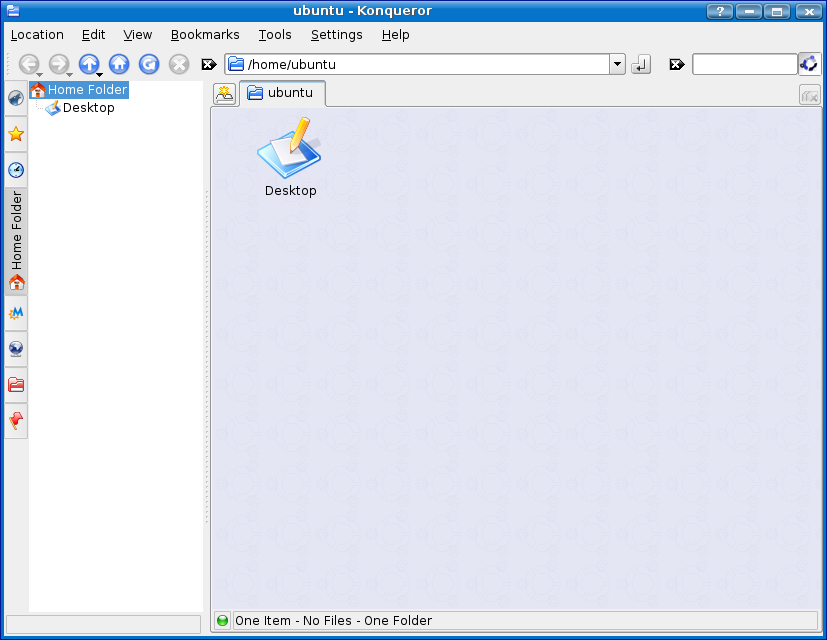Open a new tab with the tab button
Viewport: 827px width, 640px height.
(225, 94)
